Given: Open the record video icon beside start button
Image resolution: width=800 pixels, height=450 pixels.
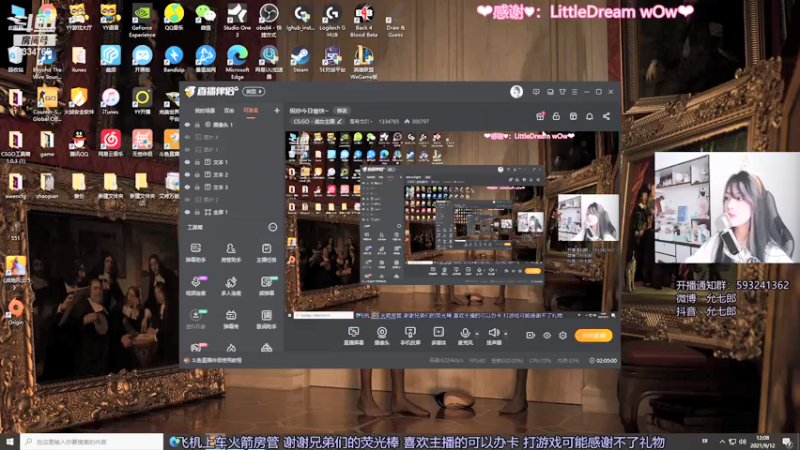Looking at the screenshot, I should coord(531,335).
